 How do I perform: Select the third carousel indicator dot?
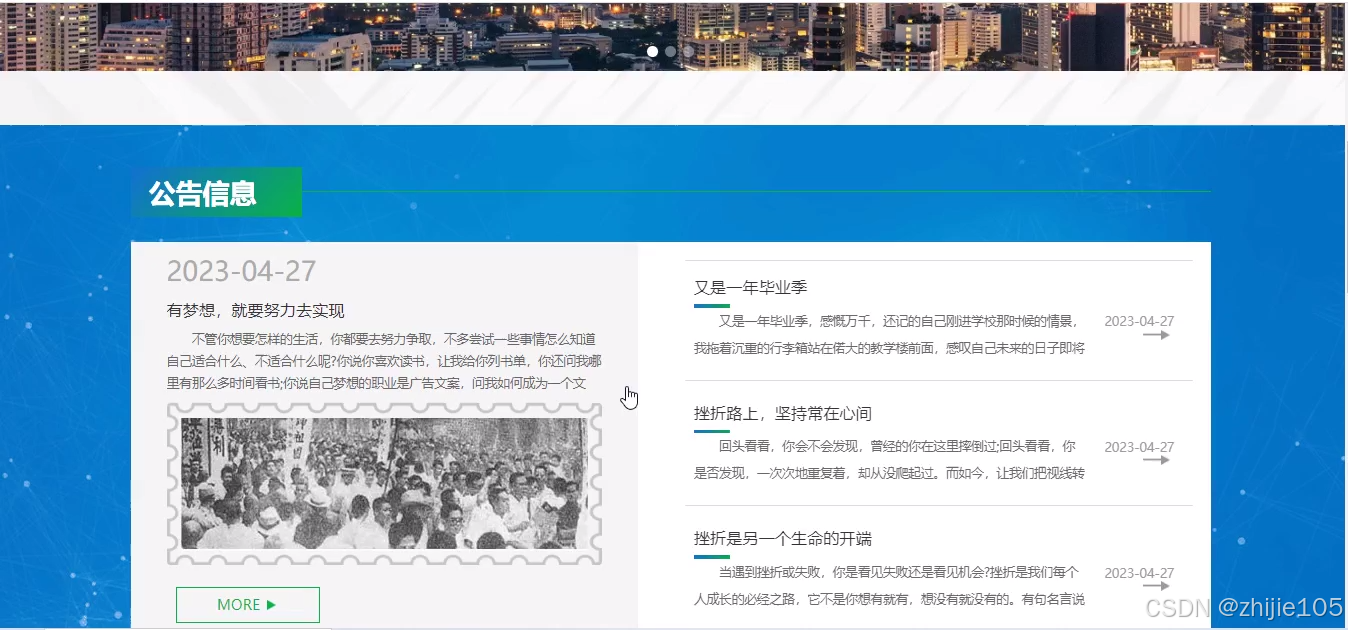click(688, 51)
